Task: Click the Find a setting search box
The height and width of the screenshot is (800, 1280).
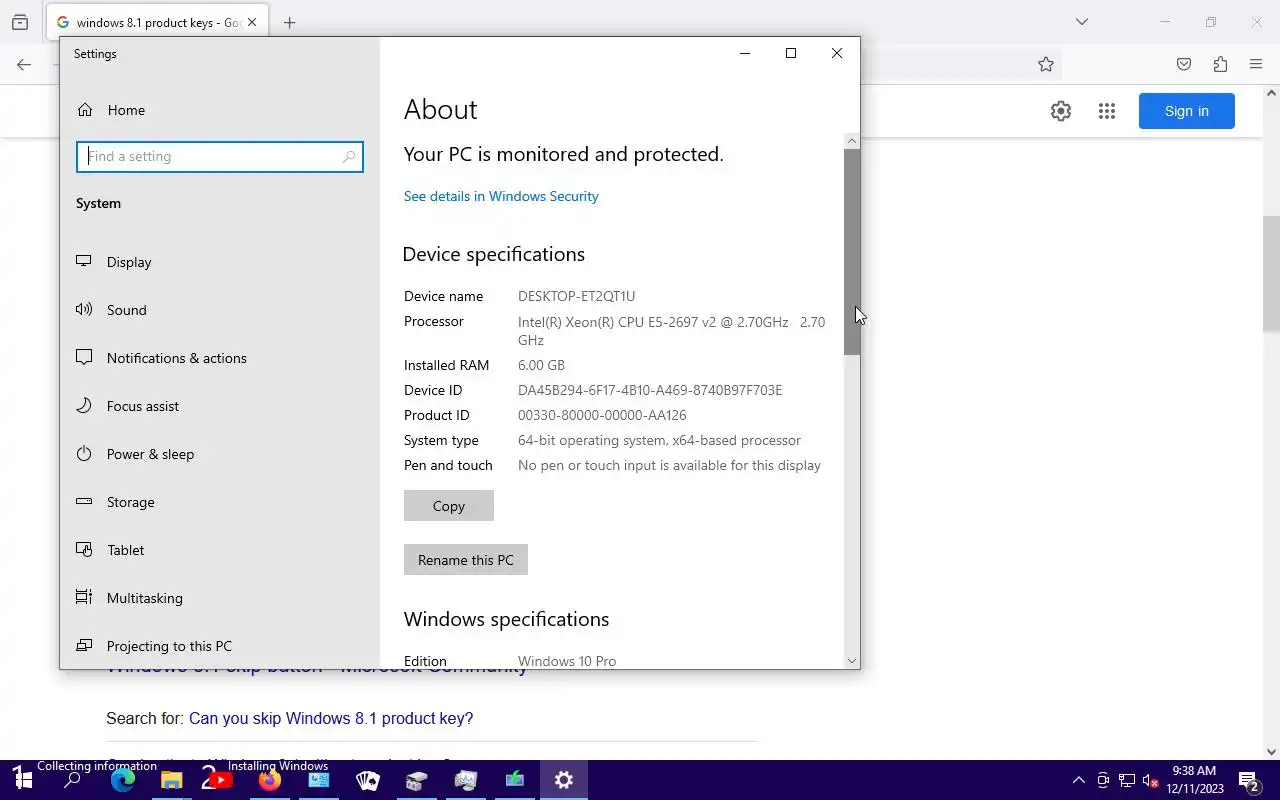Action: [219, 156]
